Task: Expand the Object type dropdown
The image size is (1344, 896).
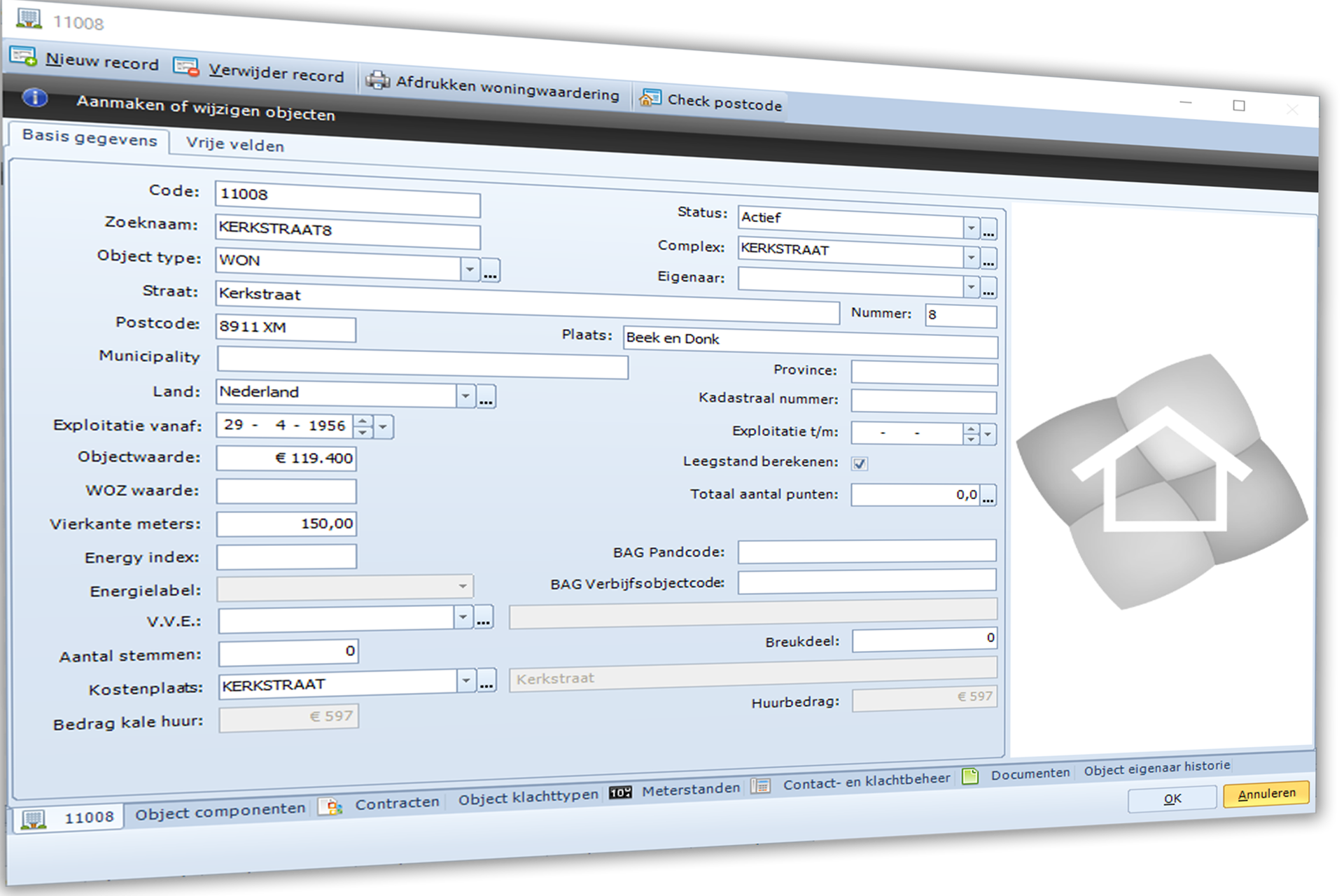Action: coord(470,269)
